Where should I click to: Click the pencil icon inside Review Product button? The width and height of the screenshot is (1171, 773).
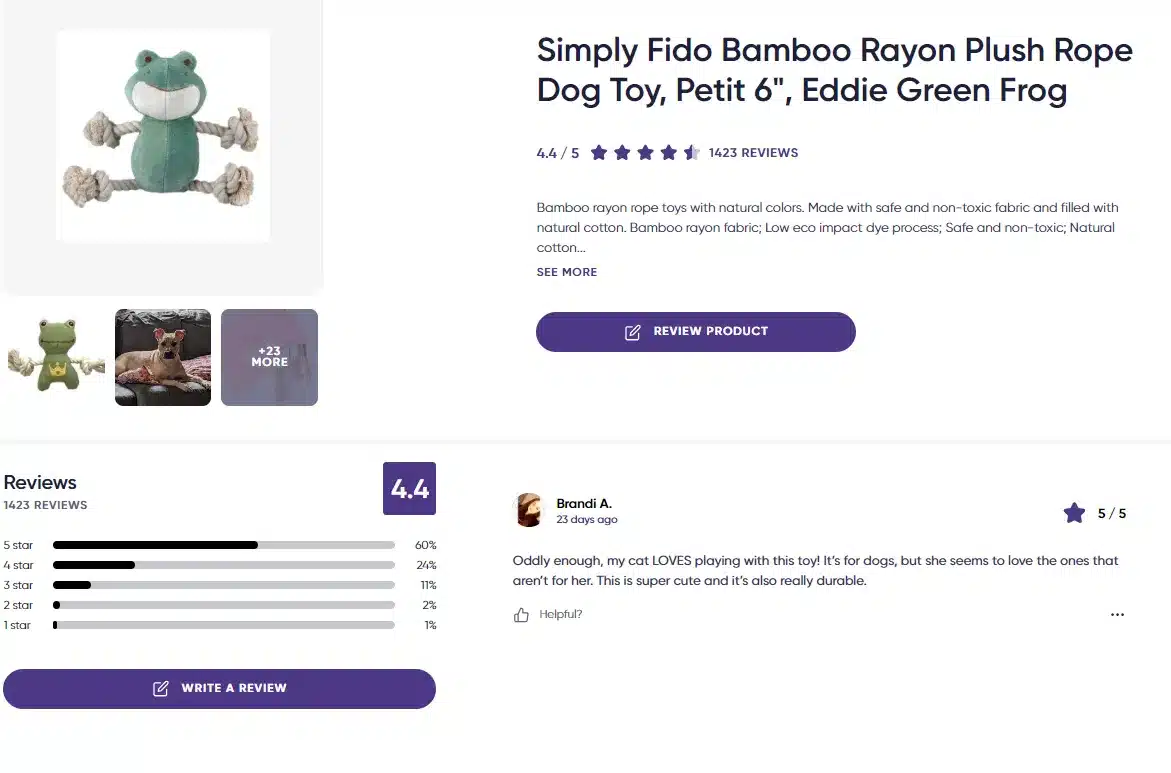click(x=633, y=331)
